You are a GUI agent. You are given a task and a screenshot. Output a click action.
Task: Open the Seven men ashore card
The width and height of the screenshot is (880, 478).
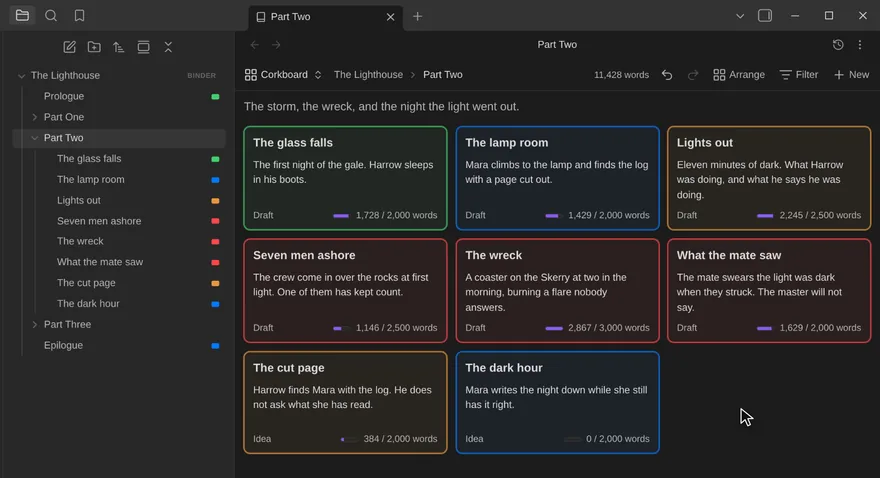click(345, 291)
